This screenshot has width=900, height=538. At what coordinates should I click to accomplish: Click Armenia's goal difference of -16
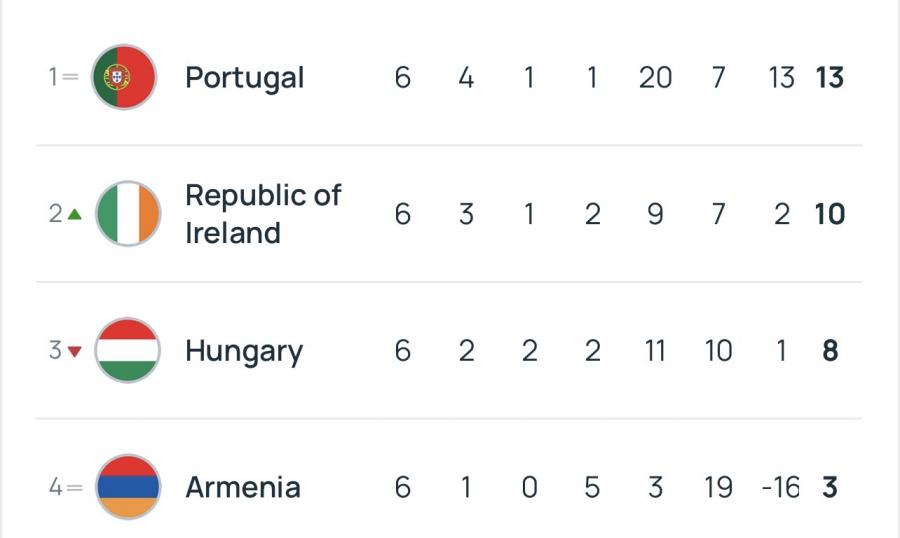(x=780, y=487)
